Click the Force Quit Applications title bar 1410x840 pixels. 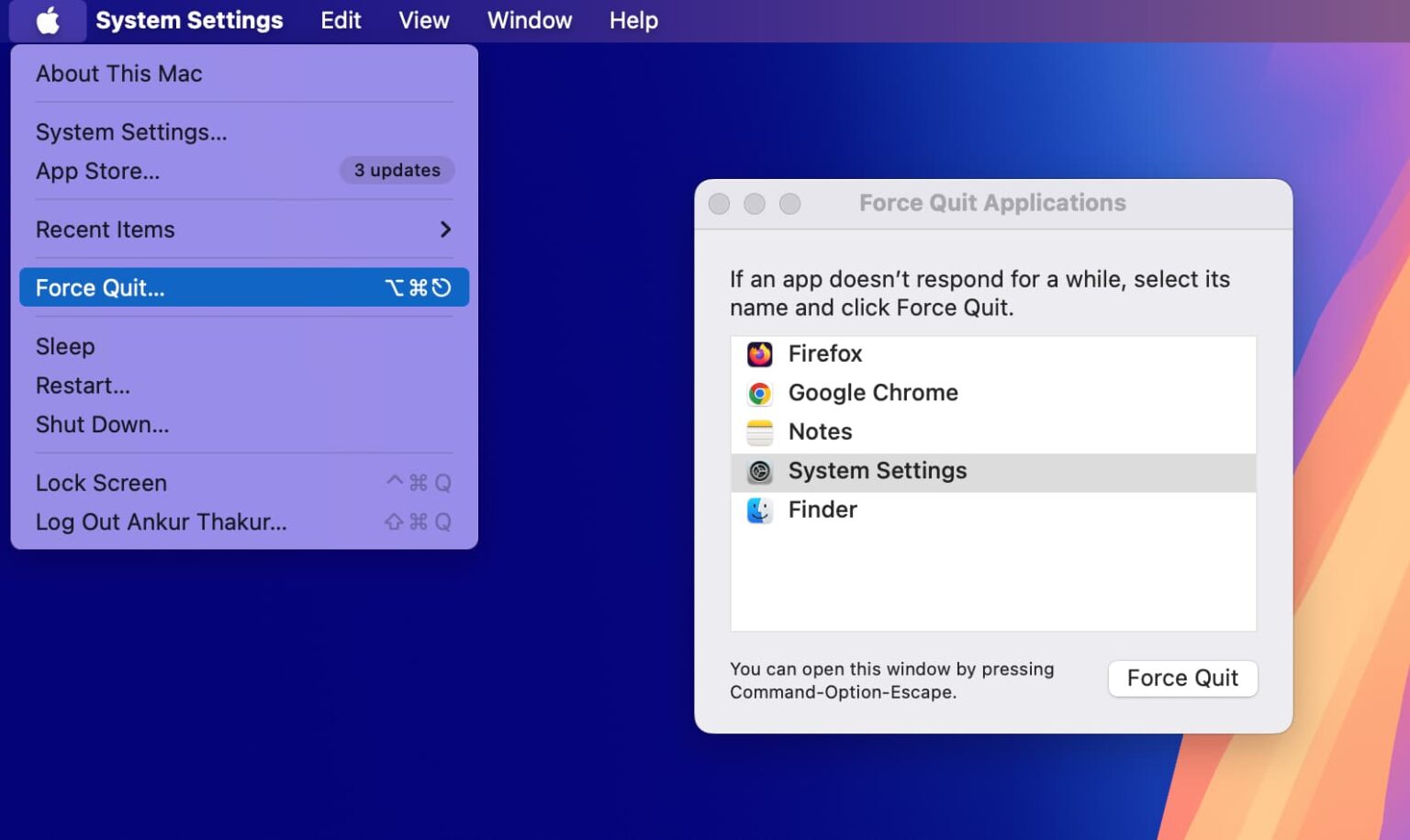pyautogui.click(x=992, y=203)
